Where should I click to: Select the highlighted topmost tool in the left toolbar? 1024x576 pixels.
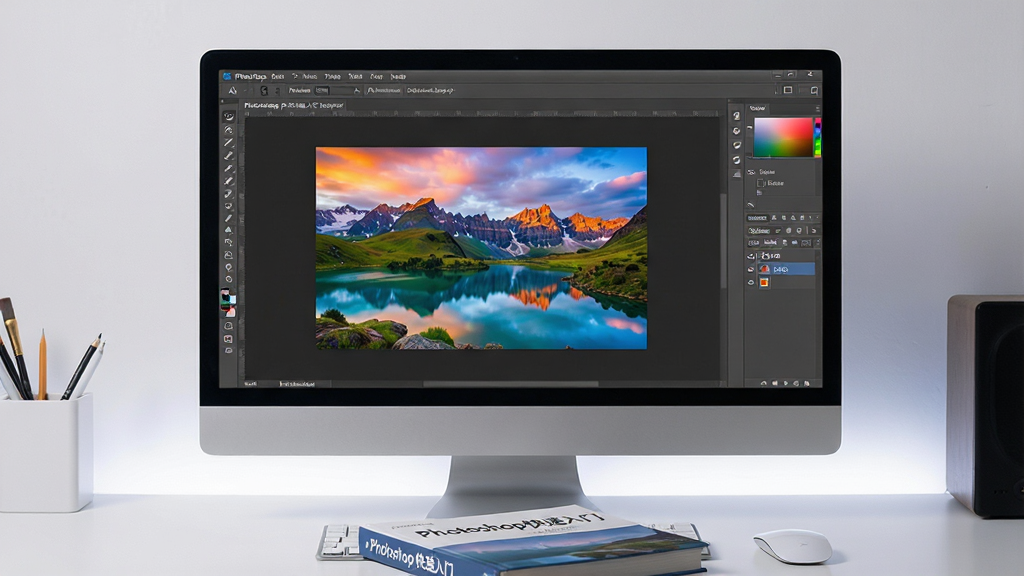point(229,116)
